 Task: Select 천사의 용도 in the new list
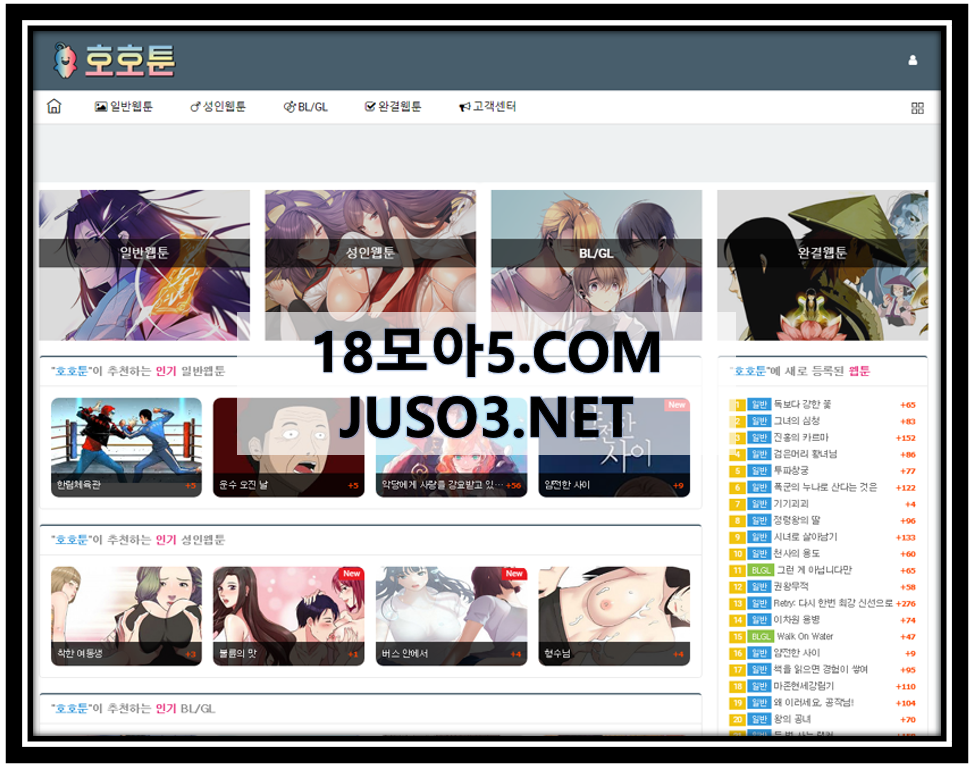(796, 553)
